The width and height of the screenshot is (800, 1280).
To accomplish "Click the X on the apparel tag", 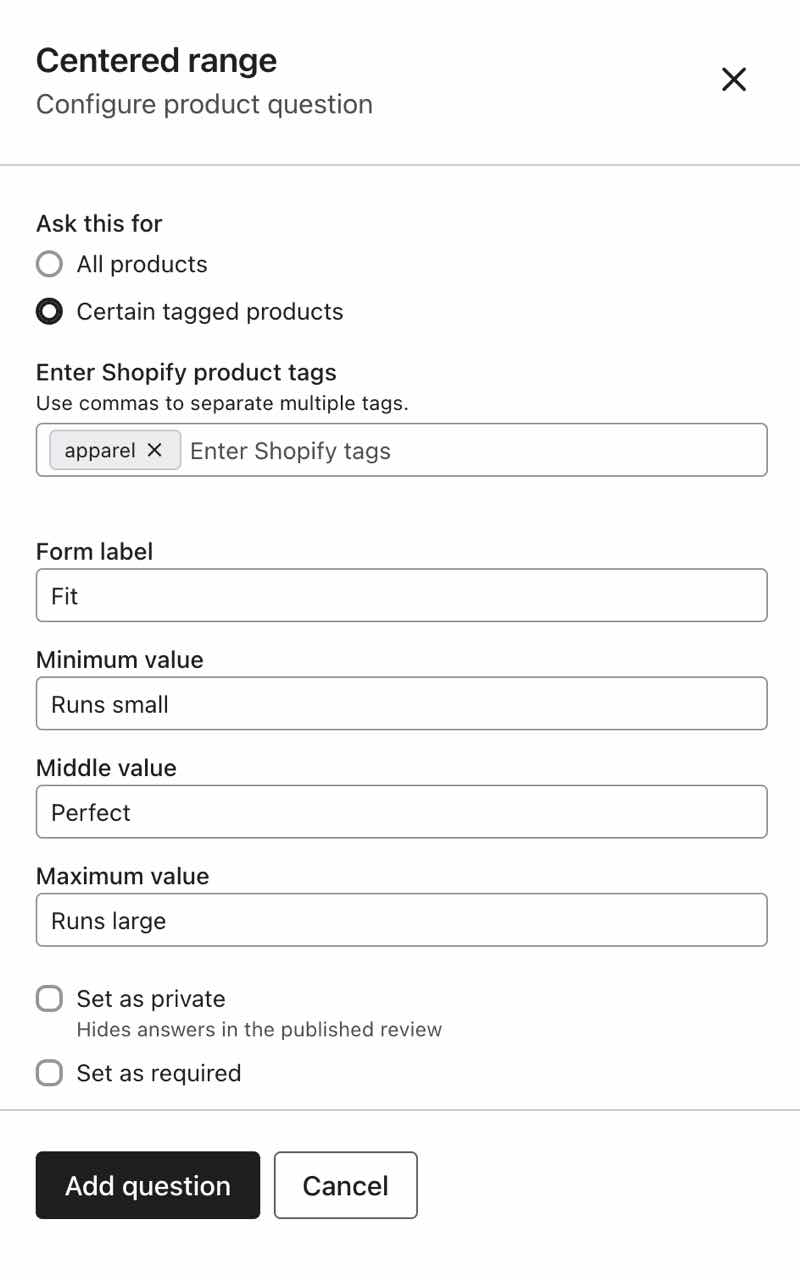I will pyautogui.click(x=155, y=450).
